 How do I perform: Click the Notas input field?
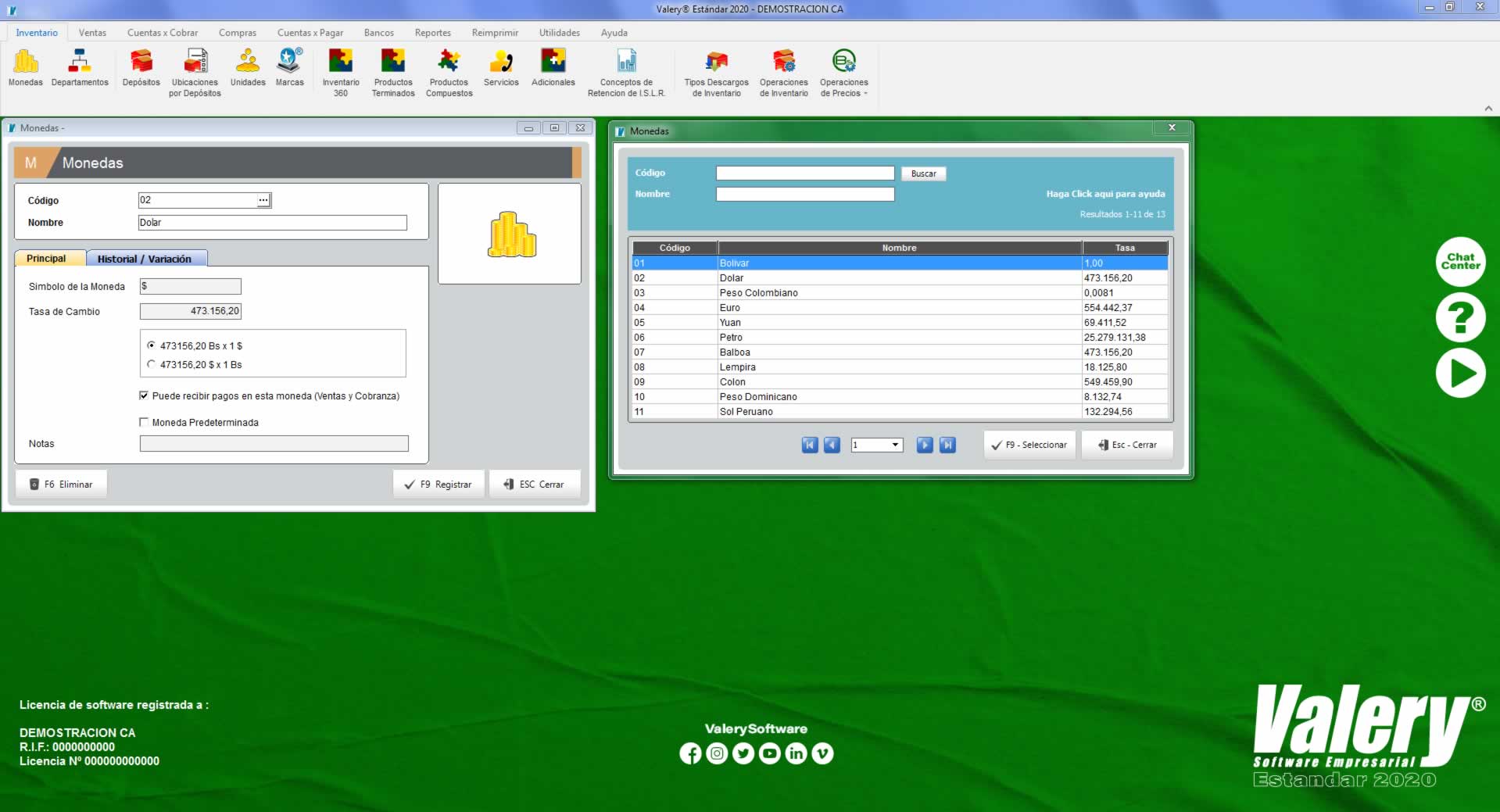click(274, 444)
